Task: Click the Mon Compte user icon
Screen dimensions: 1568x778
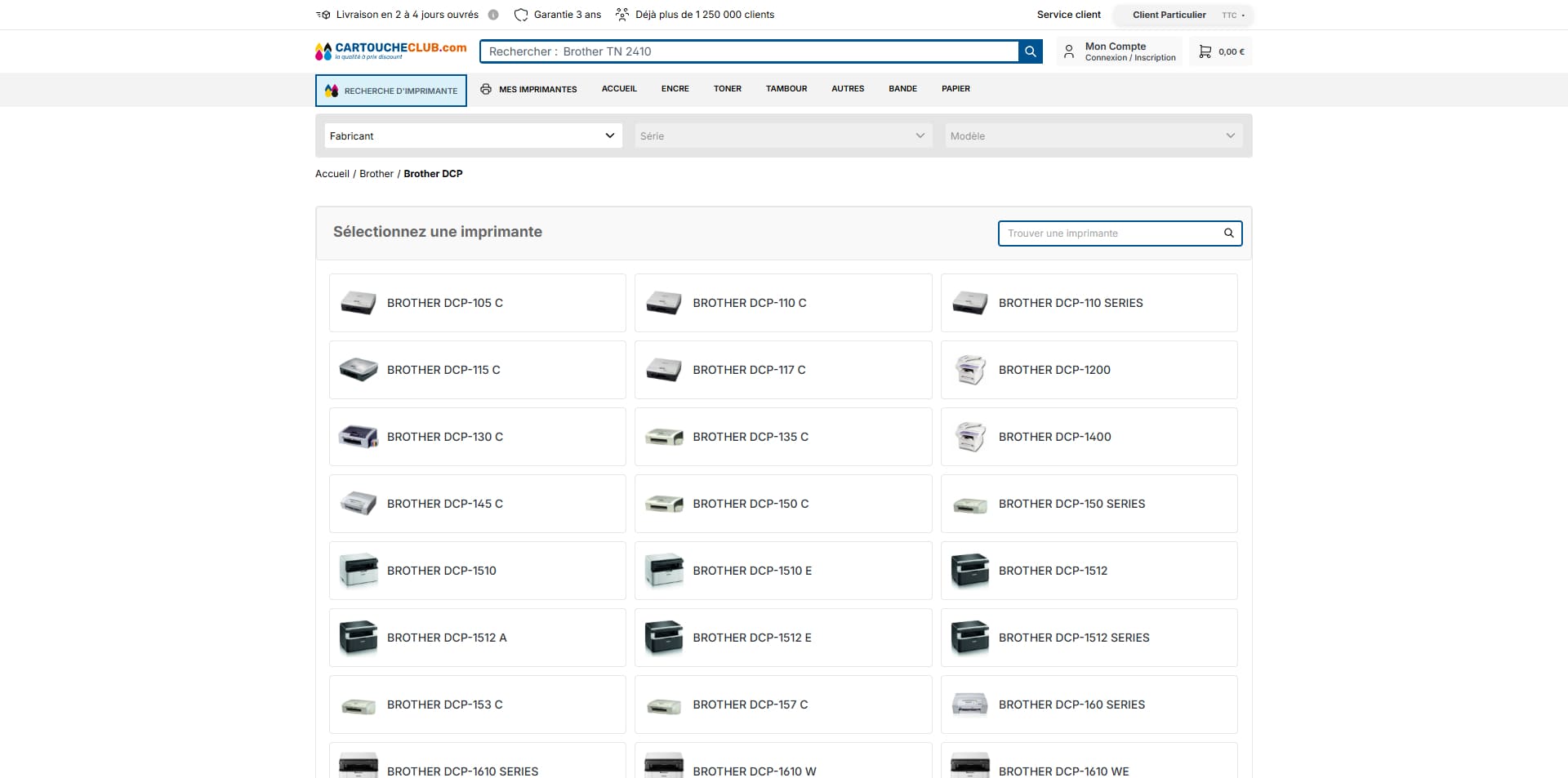Action: [1068, 51]
